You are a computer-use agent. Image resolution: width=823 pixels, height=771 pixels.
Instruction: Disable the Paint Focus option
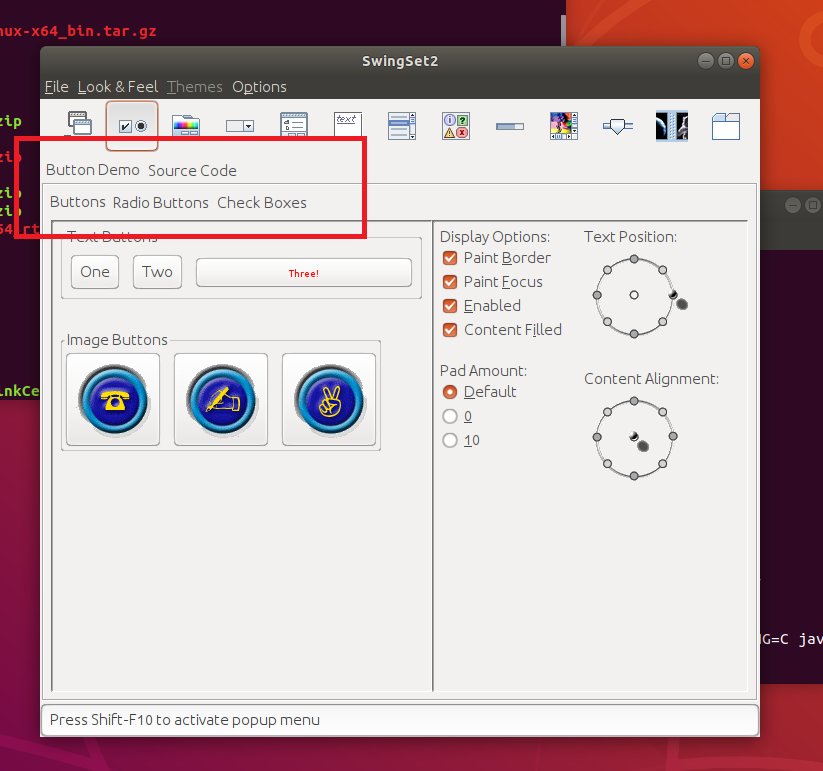[450, 282]
